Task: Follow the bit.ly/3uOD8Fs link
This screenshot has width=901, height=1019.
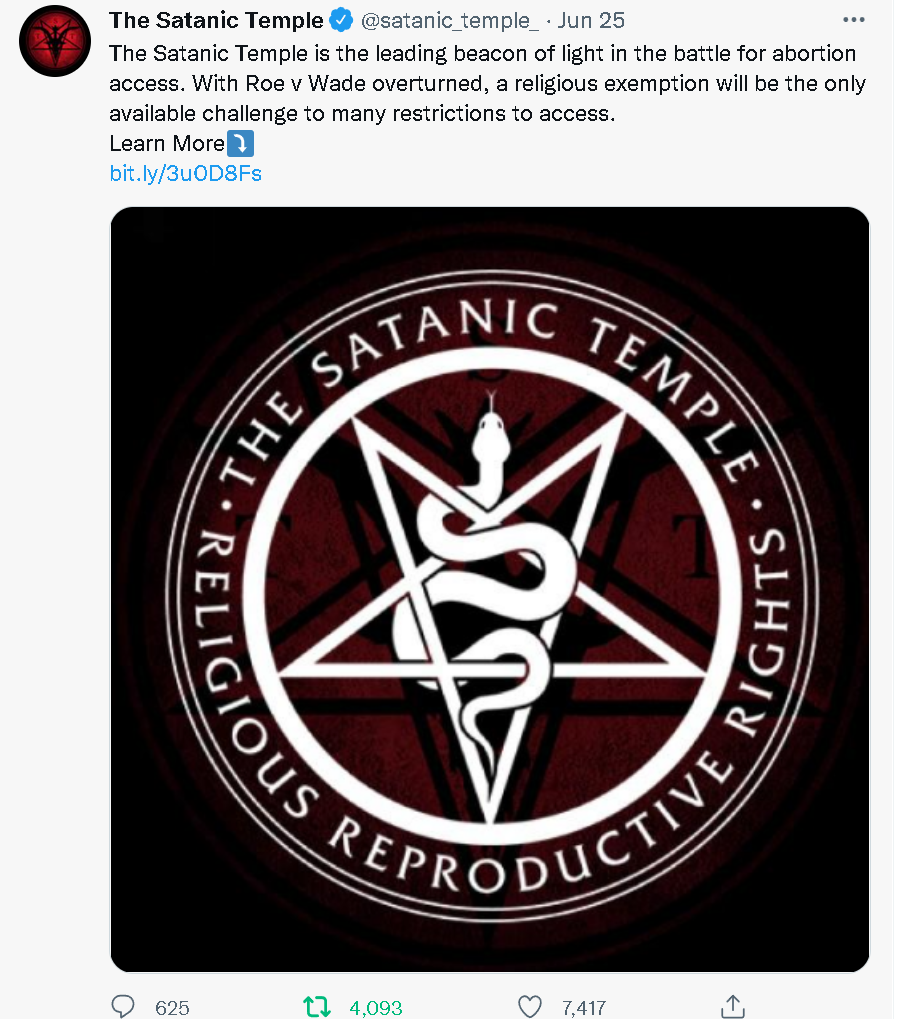Action: point(185,173)
